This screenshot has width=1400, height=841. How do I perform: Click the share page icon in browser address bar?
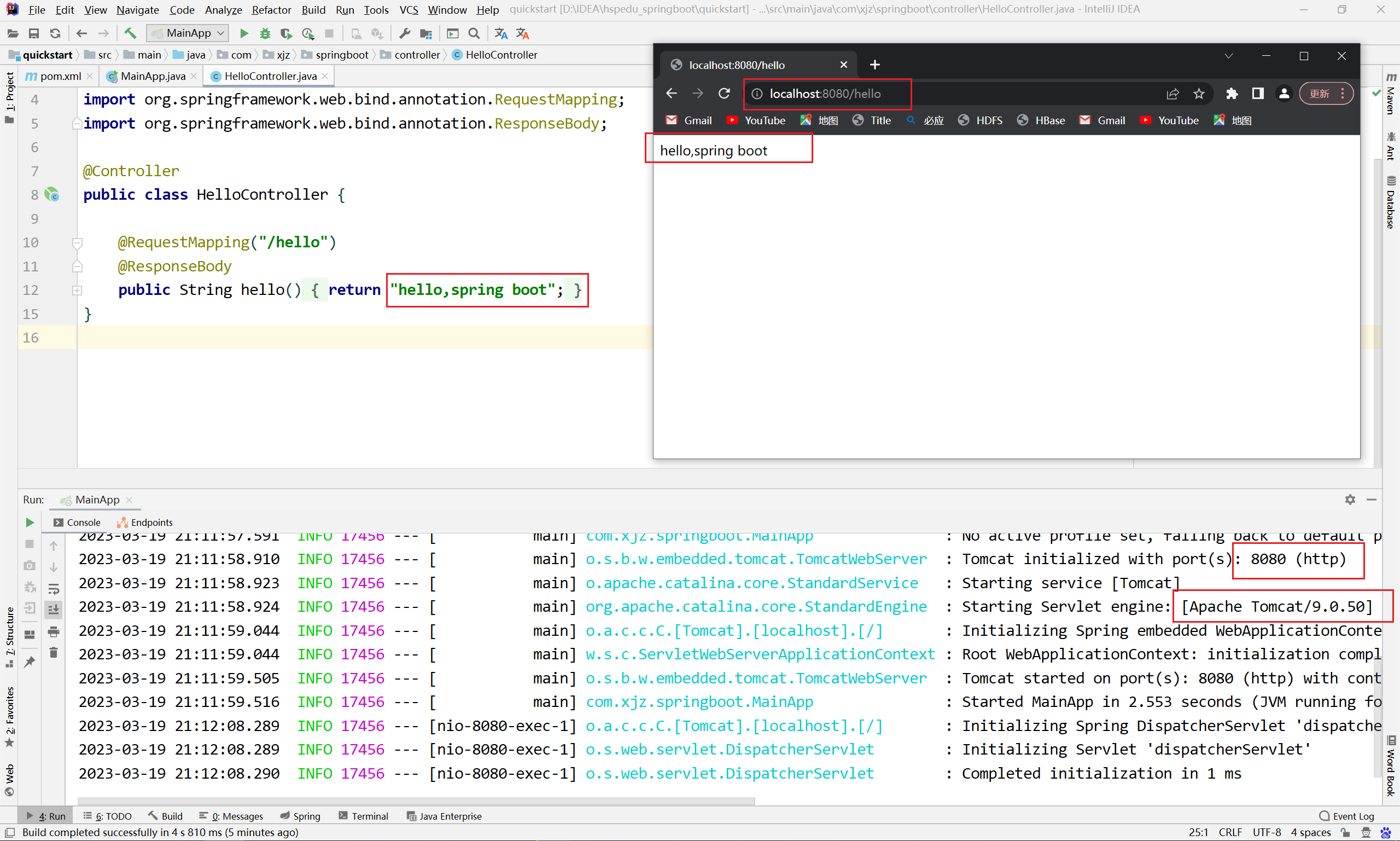click(x=1172, y=94)
